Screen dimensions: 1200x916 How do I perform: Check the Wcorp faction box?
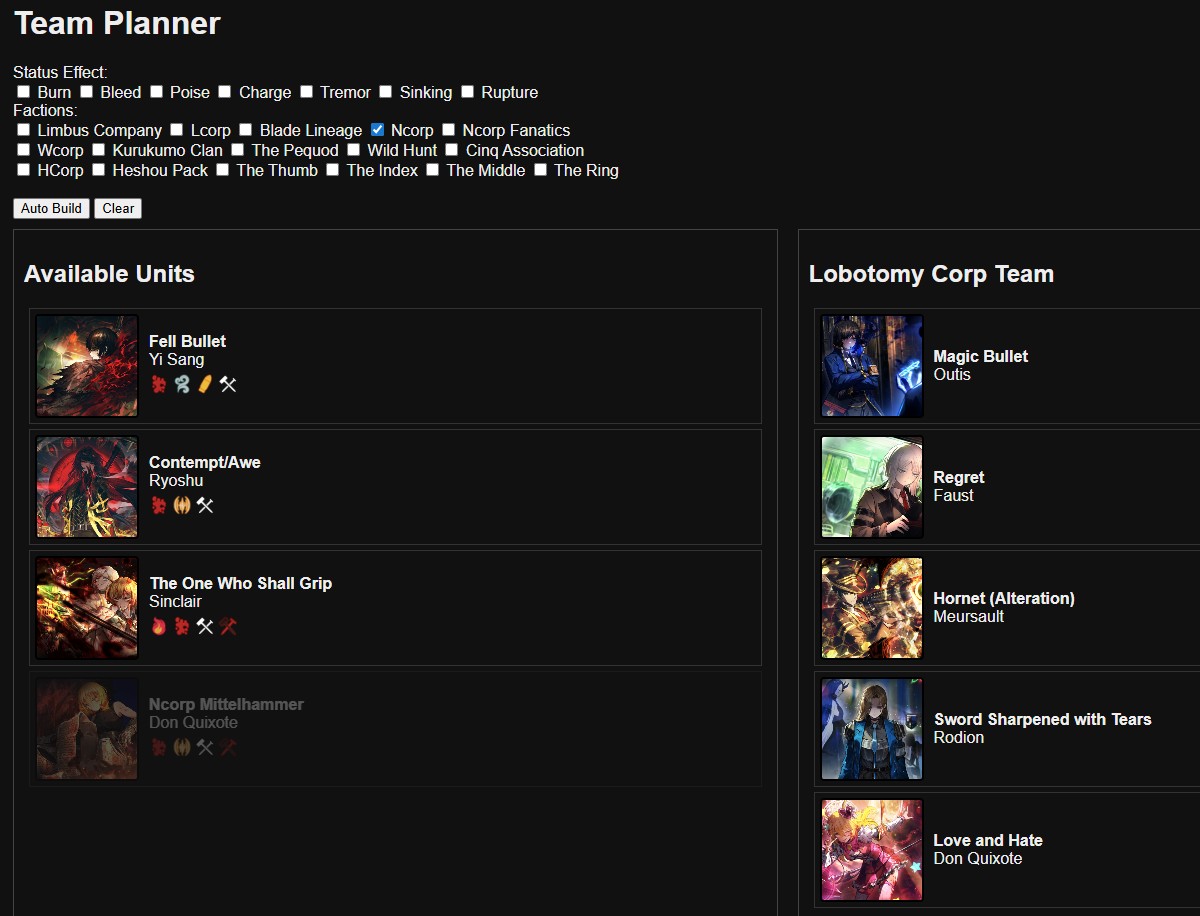24,149
